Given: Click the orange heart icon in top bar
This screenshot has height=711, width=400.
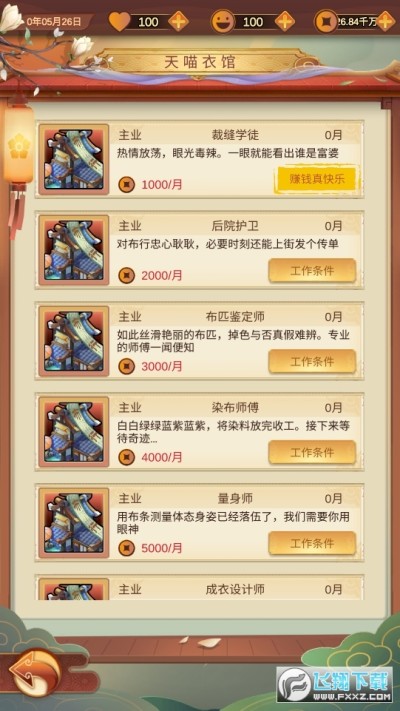Looking at the screenshot, I should [120, 21].
